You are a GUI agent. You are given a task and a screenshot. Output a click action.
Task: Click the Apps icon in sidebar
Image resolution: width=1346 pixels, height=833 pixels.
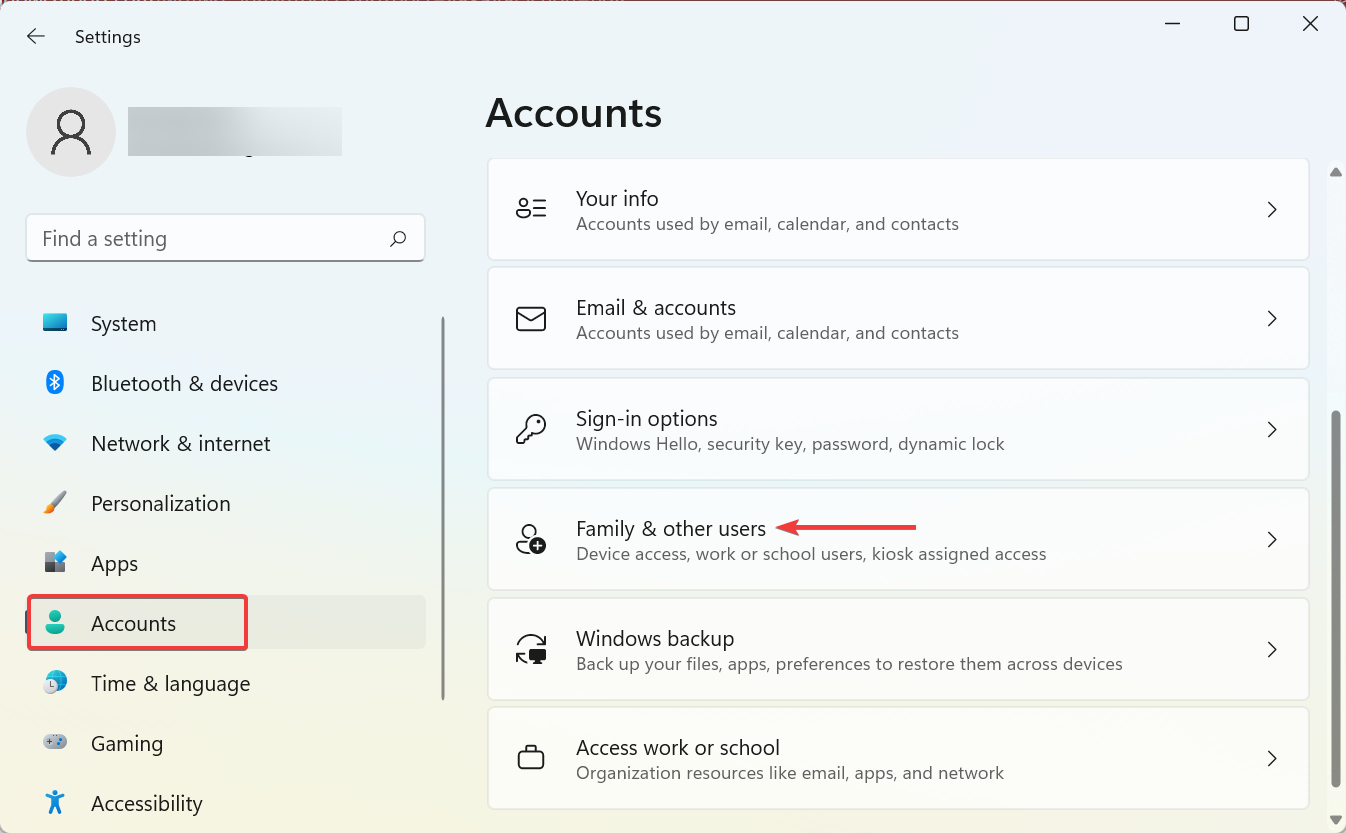(55, 562)
